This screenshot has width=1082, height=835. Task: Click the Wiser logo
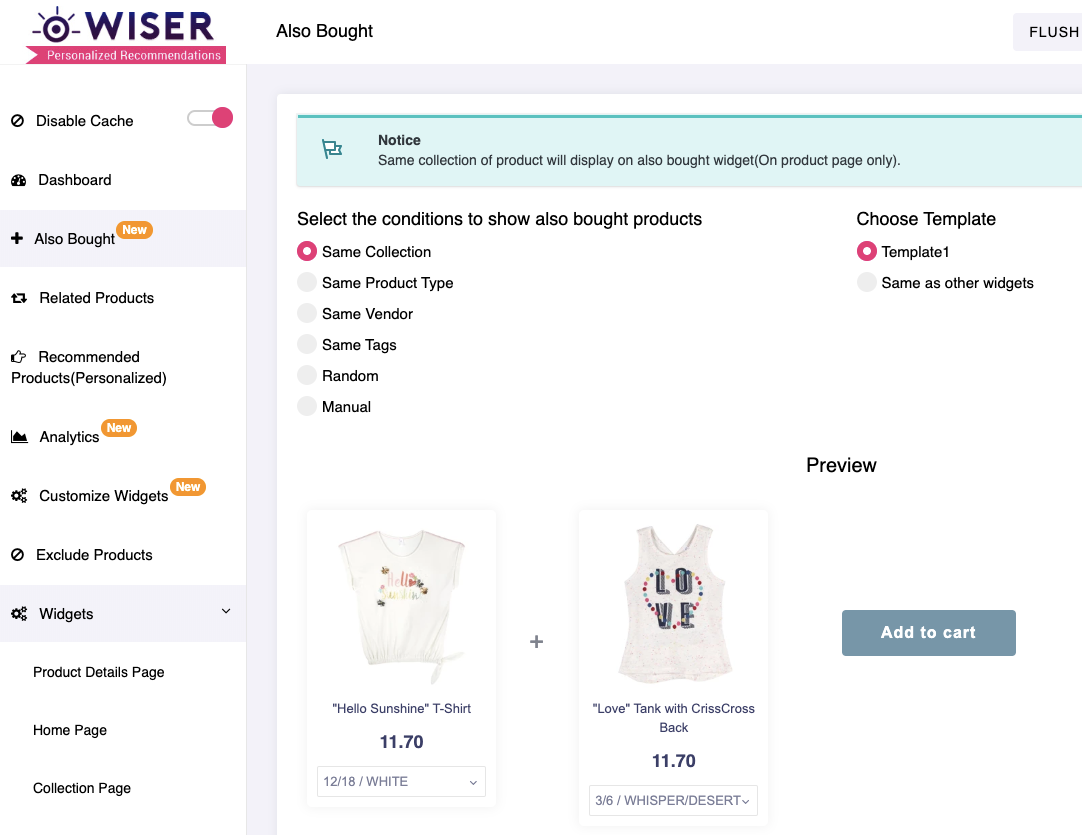(126, 35)
